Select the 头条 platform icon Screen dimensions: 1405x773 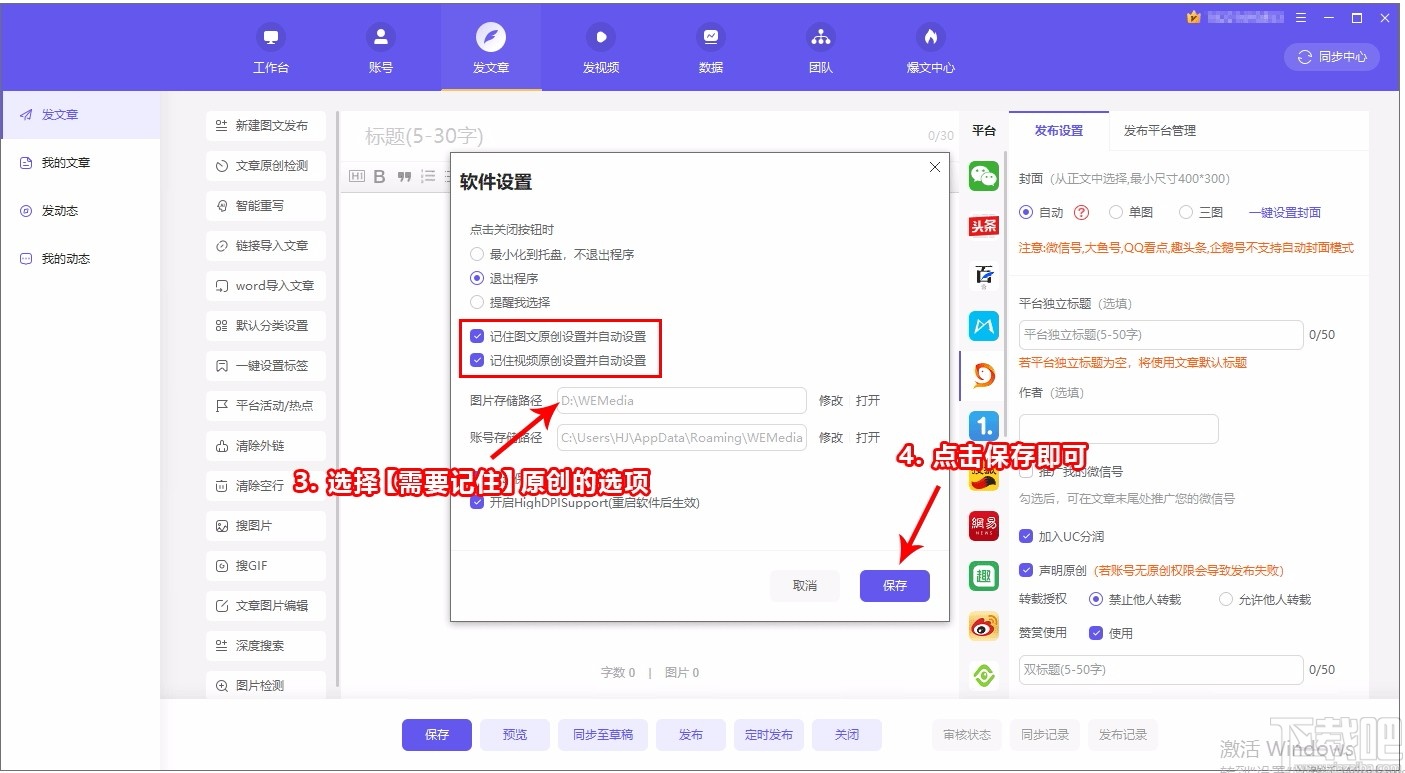(x=983, y=225)
